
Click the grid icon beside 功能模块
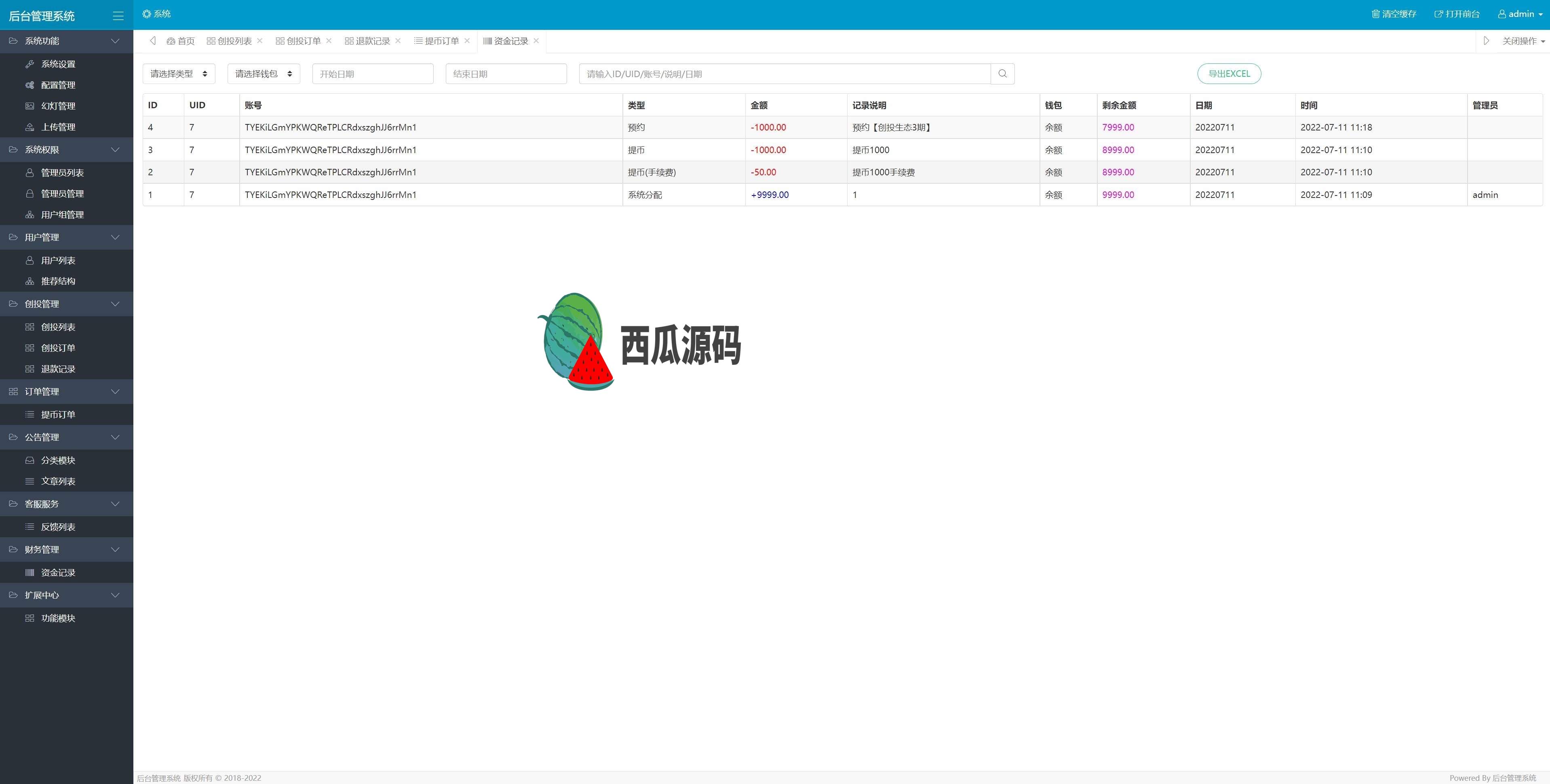tap(30, 618)
